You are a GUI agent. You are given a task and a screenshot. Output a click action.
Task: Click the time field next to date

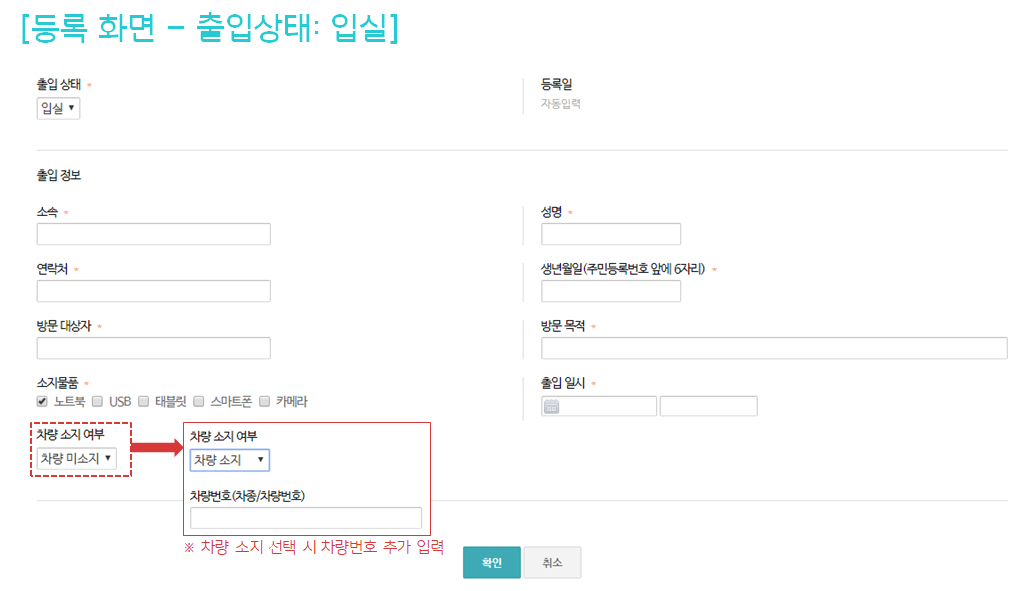708,406
